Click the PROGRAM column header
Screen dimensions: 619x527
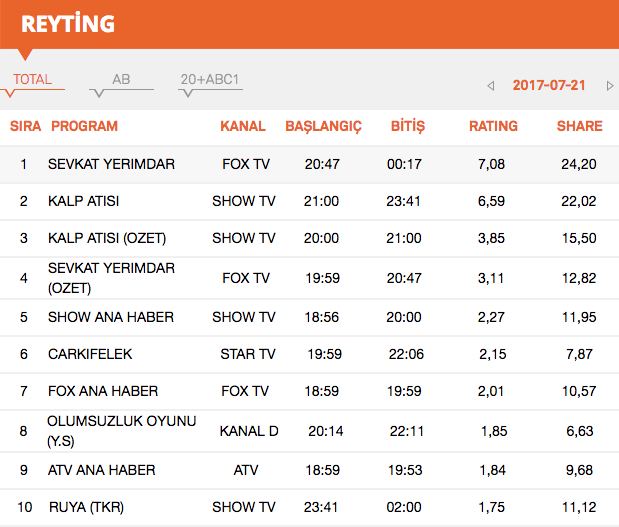click(84, 126)
